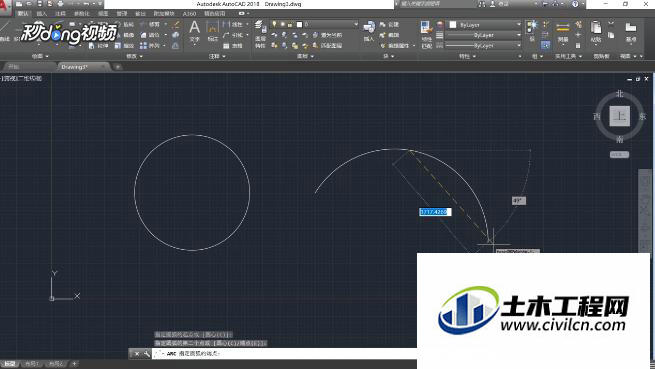The width and height of the screenshot is (655, 369).
Task: Click the Erase tool icon in modify panel
Action: tap(176, 25)
